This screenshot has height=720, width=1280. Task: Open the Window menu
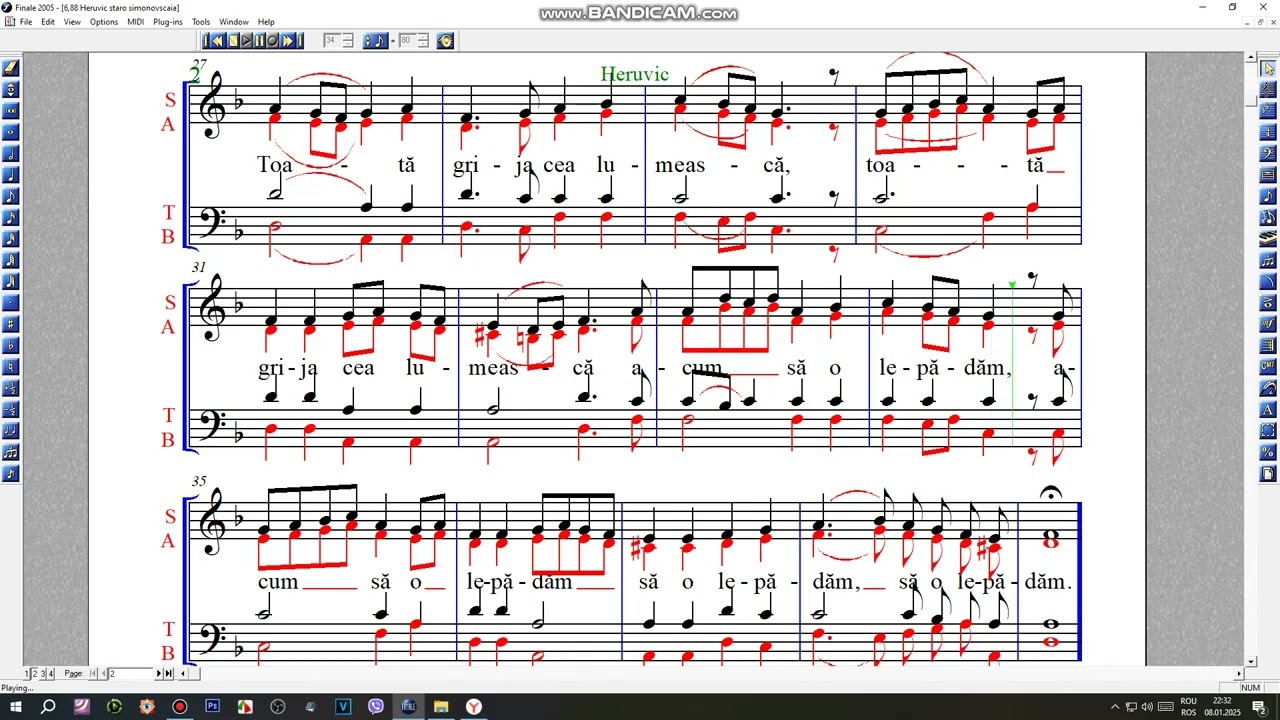coord(234,22)
